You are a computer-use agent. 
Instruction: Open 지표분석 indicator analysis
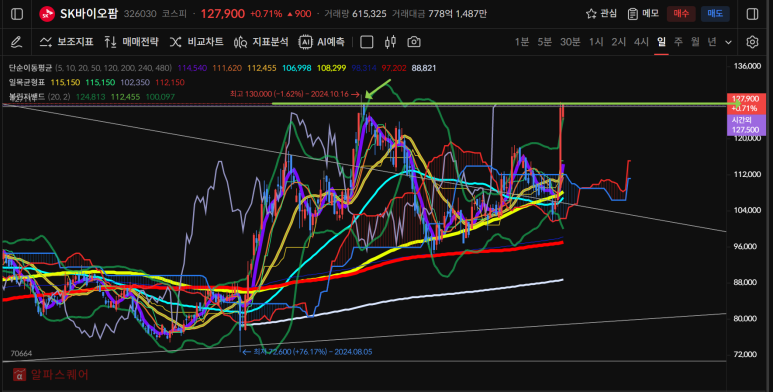[x=261, y=42]
